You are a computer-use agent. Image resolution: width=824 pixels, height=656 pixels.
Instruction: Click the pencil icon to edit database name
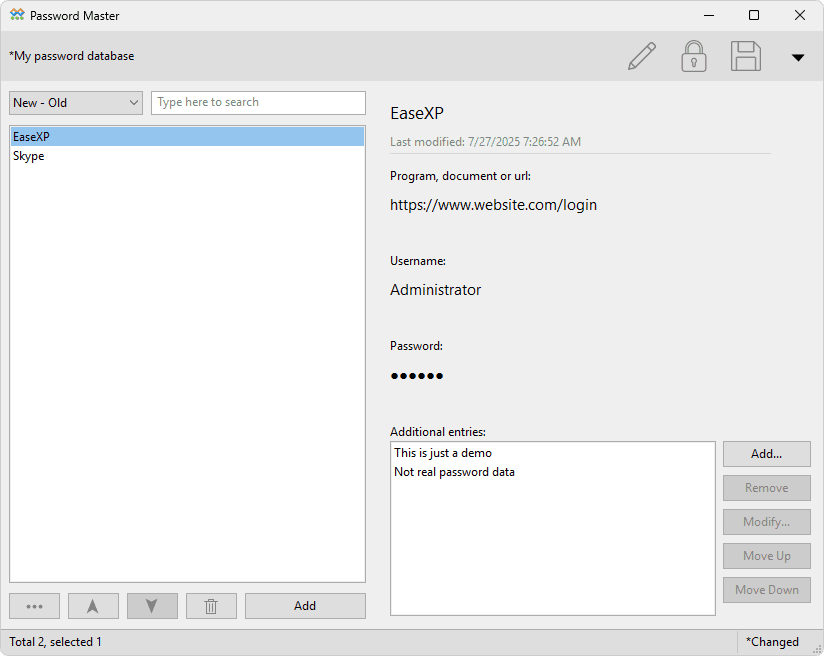(641, 56)
